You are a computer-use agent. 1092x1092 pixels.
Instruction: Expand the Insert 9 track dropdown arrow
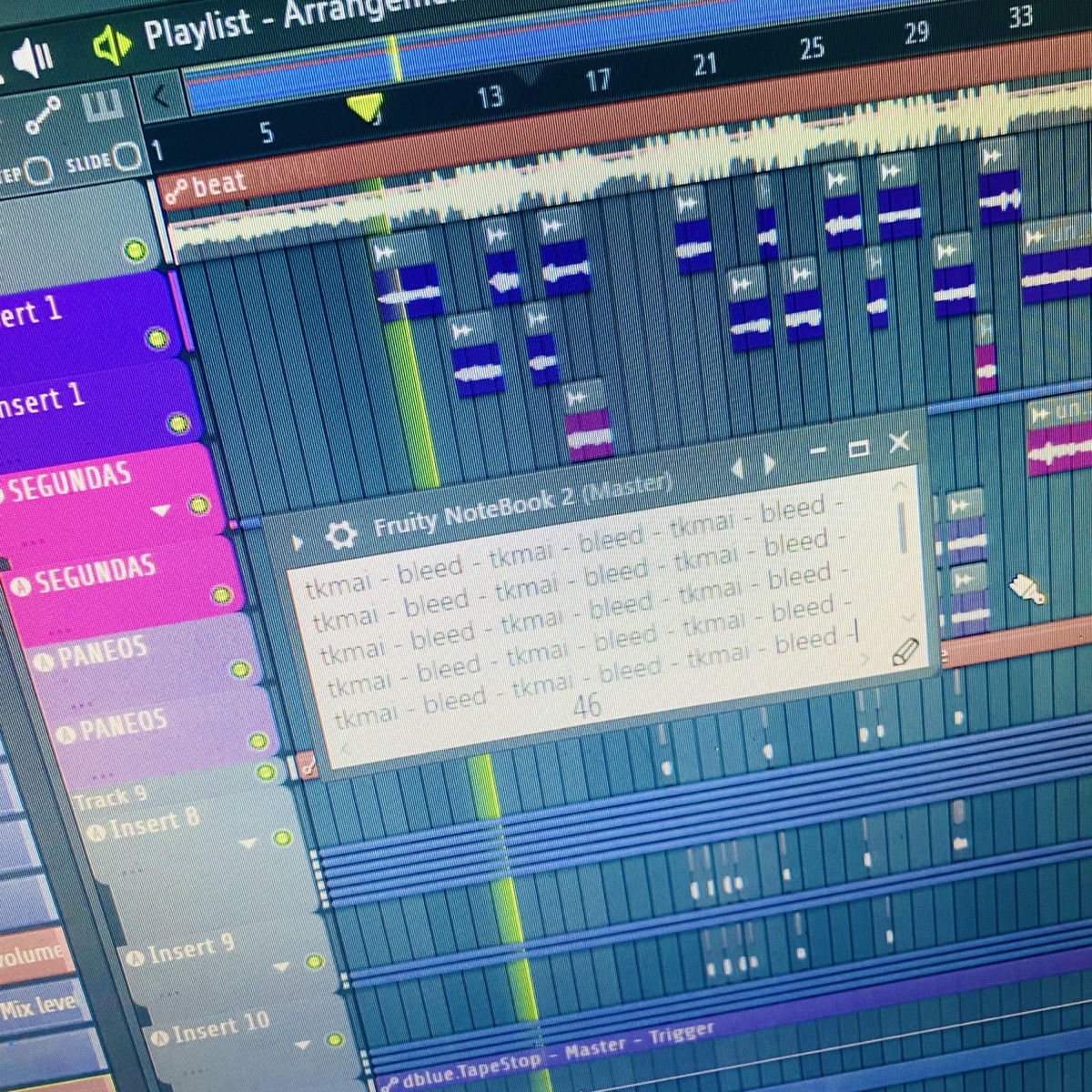tap(281, 966)
